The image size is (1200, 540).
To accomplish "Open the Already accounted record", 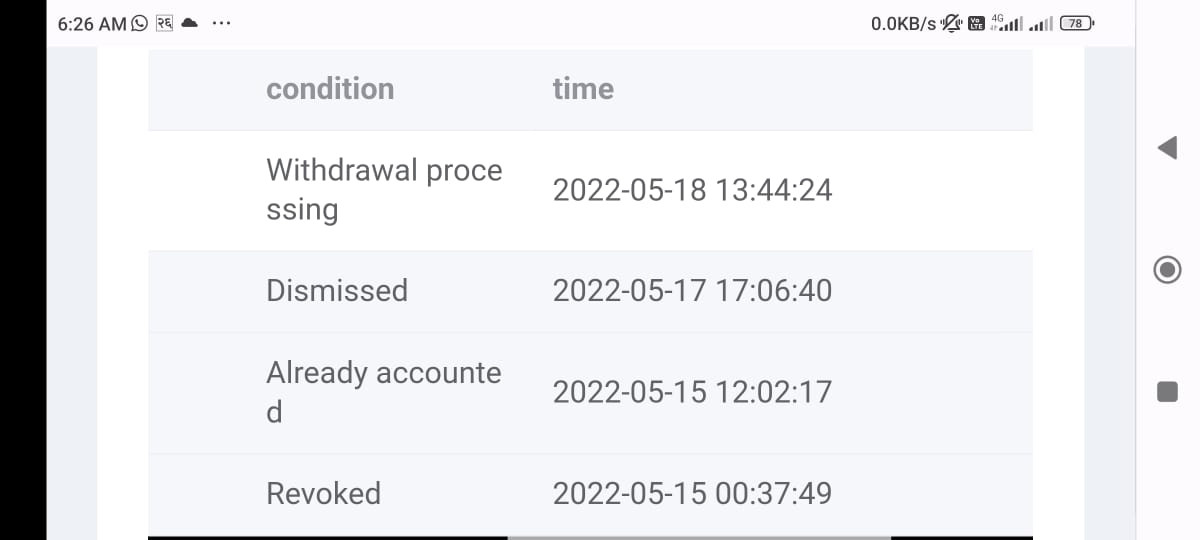I will [590, 392].
